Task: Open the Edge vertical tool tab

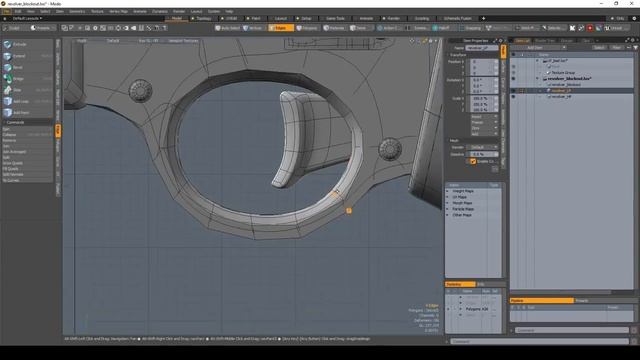Action: (x=58, y=130)
